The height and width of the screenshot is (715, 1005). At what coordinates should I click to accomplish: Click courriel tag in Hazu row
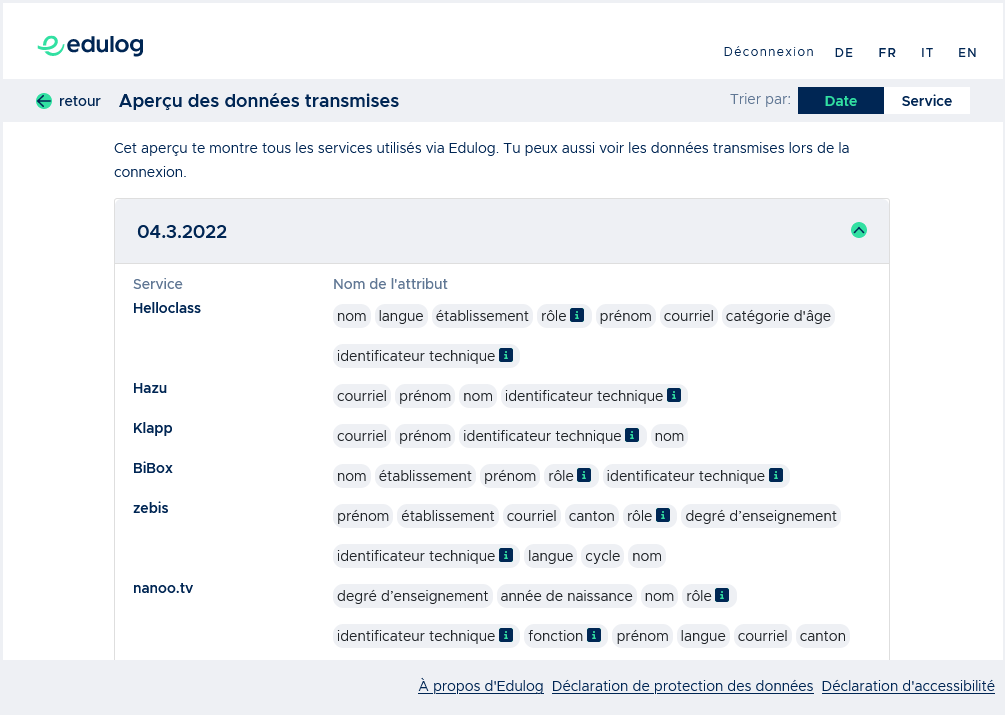pyautogui.click(x=361, y=396)
